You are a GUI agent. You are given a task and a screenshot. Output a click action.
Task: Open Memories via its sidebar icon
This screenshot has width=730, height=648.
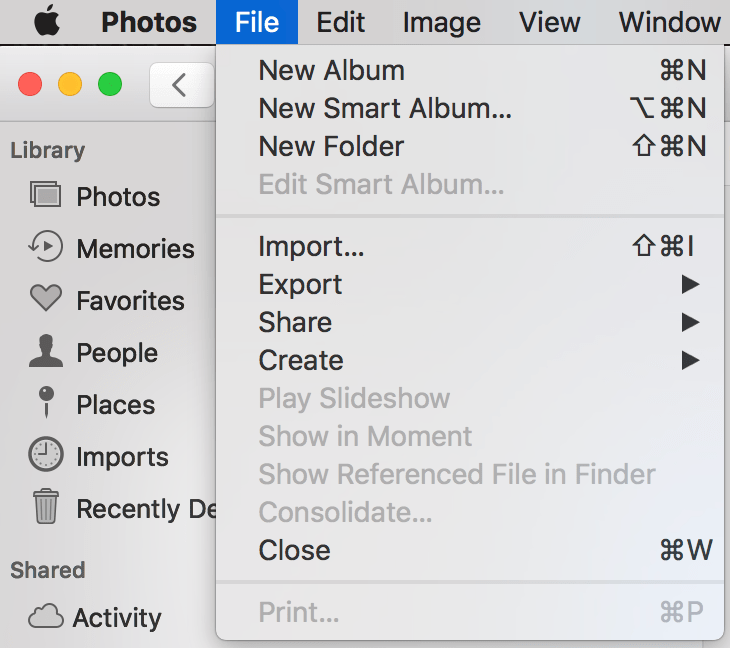coord(46,247)
